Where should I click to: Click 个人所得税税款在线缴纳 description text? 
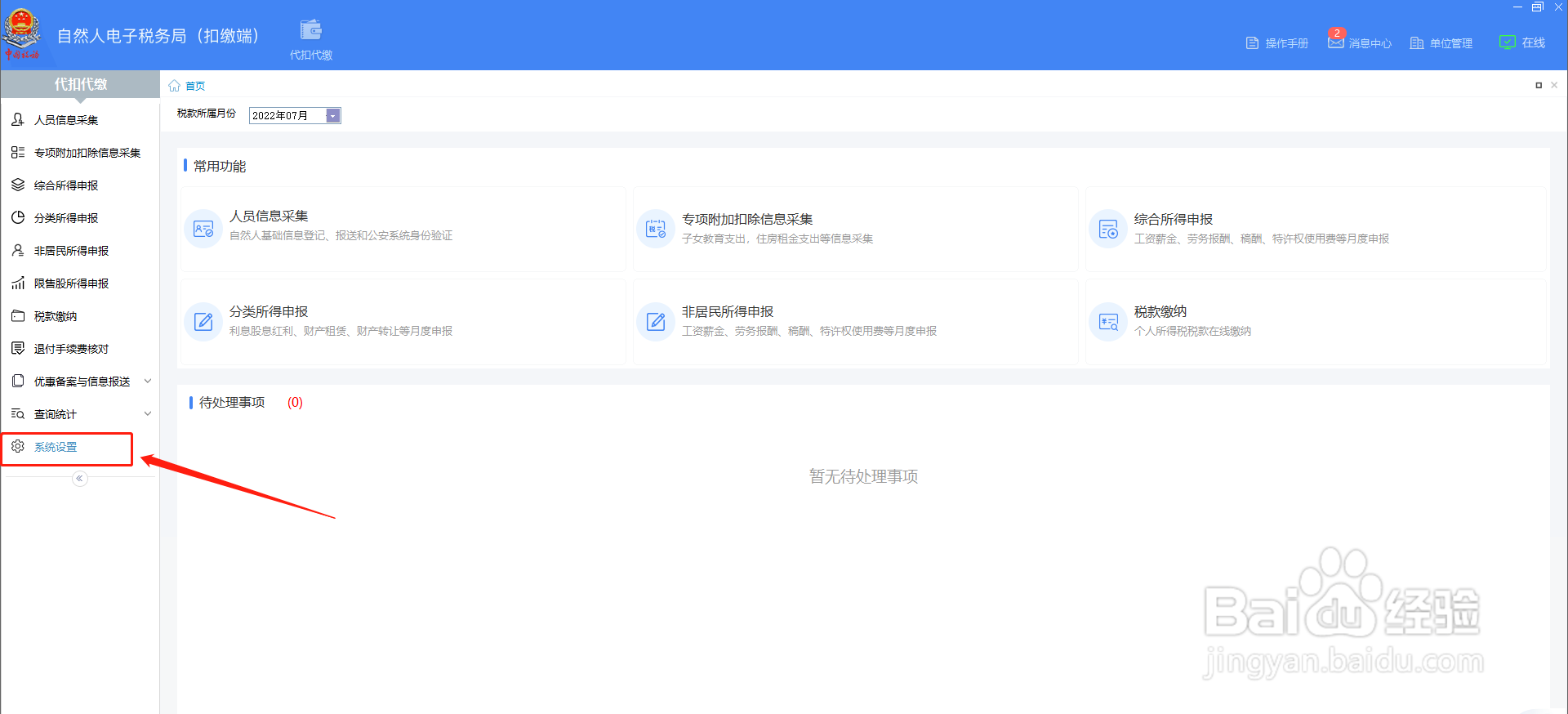(1192, 332)
